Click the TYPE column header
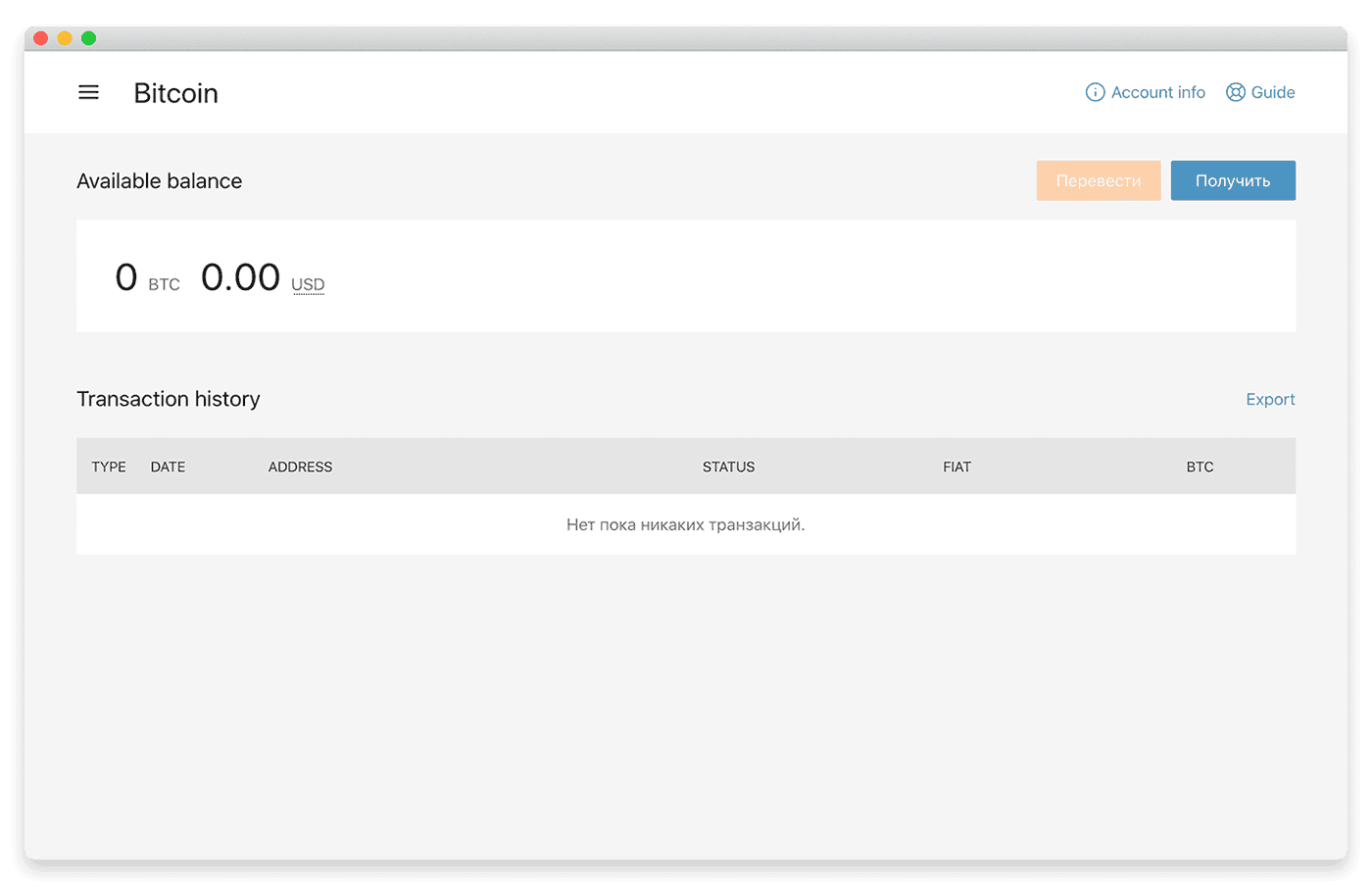This screenshot has height=885, width=1372. tap(109, 467)
